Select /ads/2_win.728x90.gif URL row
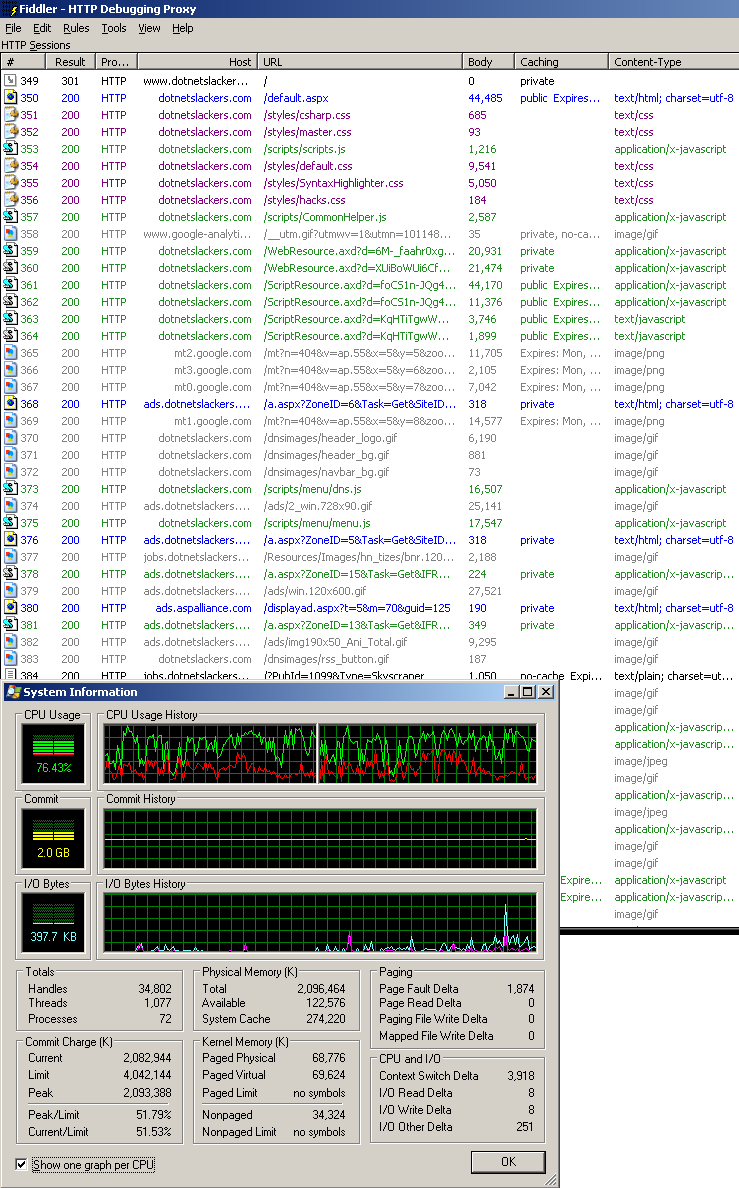This screenshot has width=739, height=1188. pyautogui.click(x=318, y=506)
